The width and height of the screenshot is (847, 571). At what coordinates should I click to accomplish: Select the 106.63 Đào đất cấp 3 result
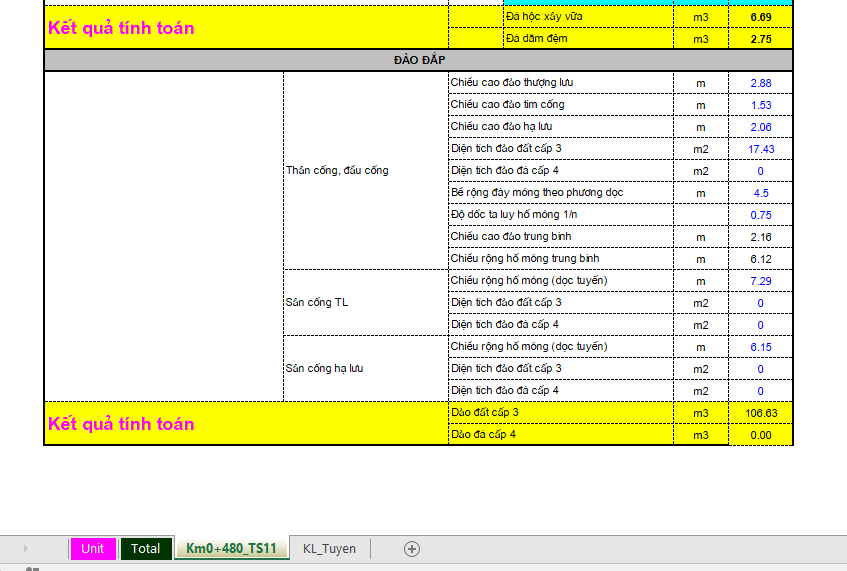pos(760,413)
